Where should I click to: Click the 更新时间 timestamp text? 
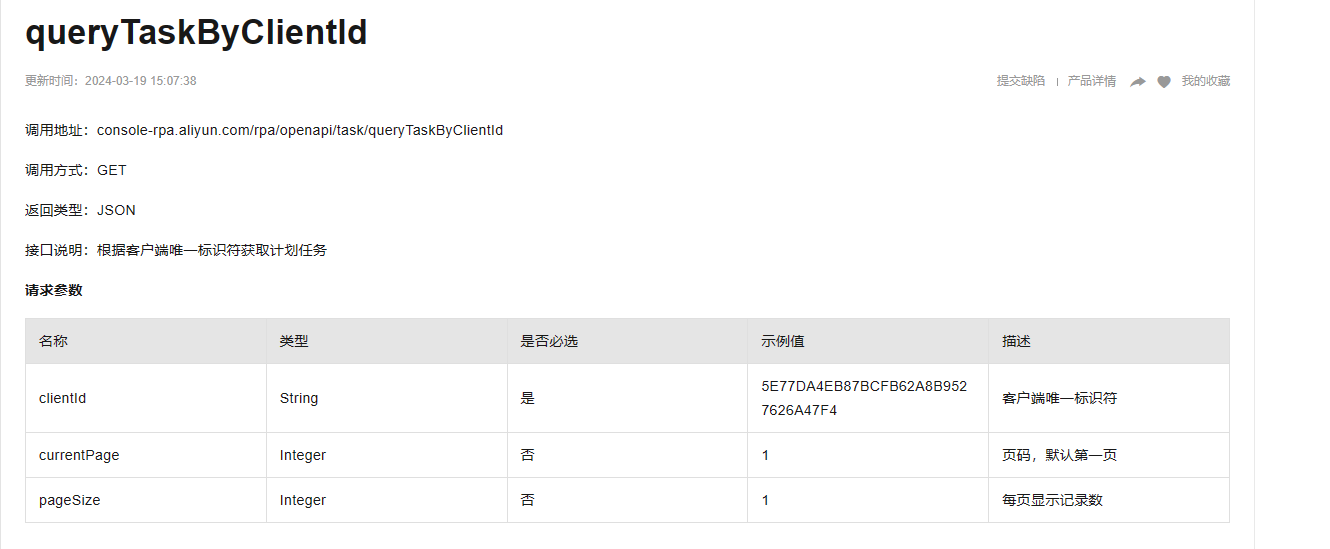[111, 81]
